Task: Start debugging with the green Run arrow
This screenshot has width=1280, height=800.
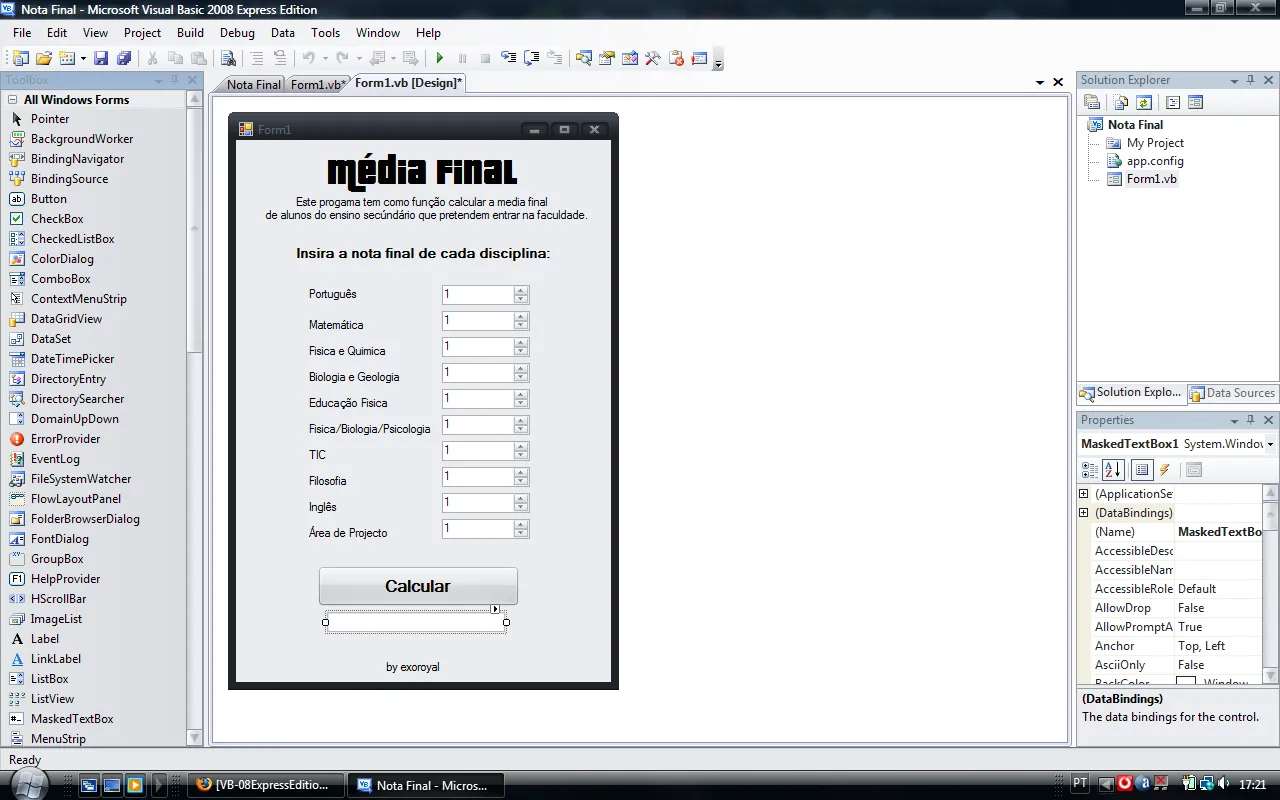Action: pos(439,58)
